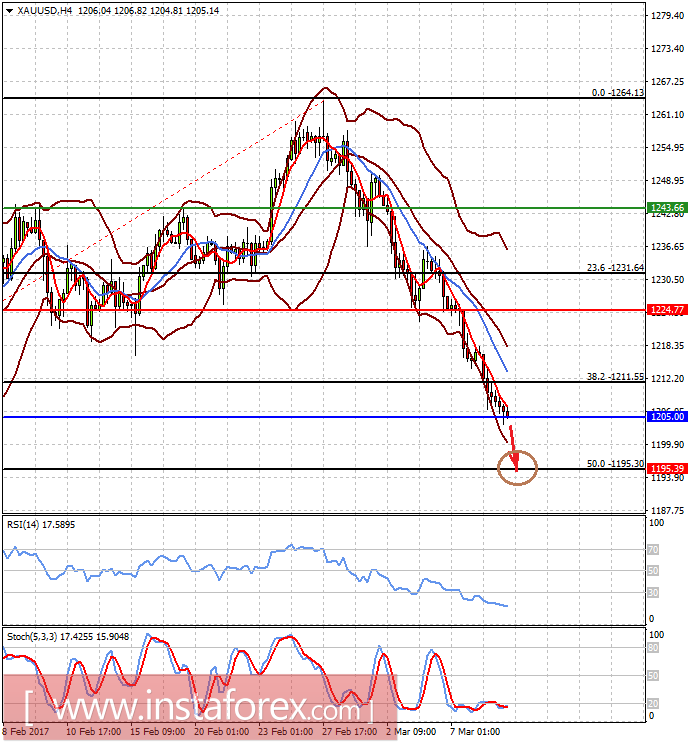Click the triangle icon beside XAUUSD,H4
688x743 pixels.
(x=9, y=9)
